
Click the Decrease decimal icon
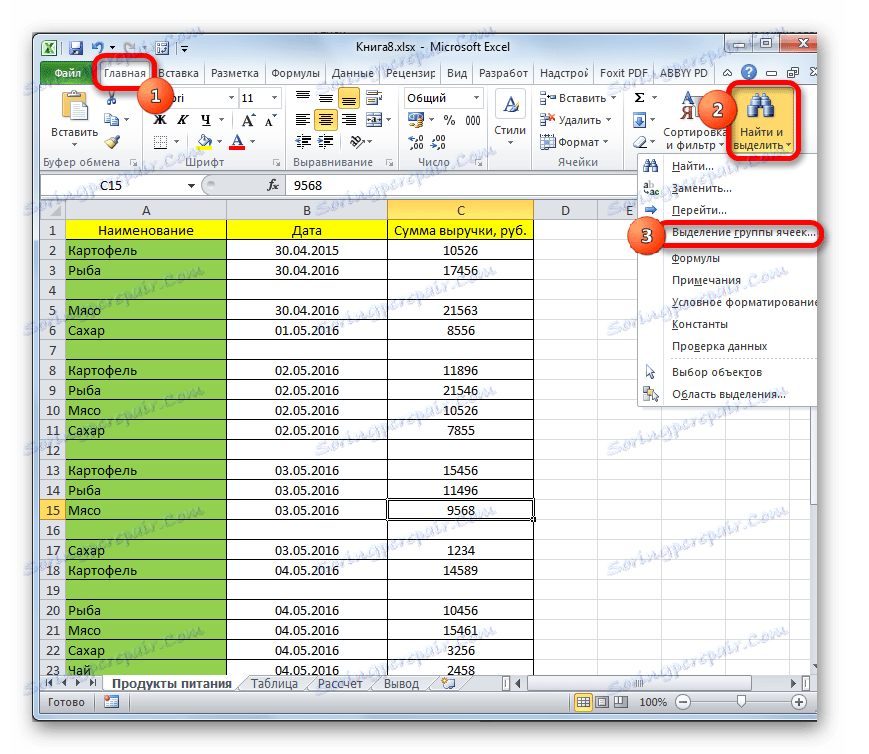coord(438,142)
